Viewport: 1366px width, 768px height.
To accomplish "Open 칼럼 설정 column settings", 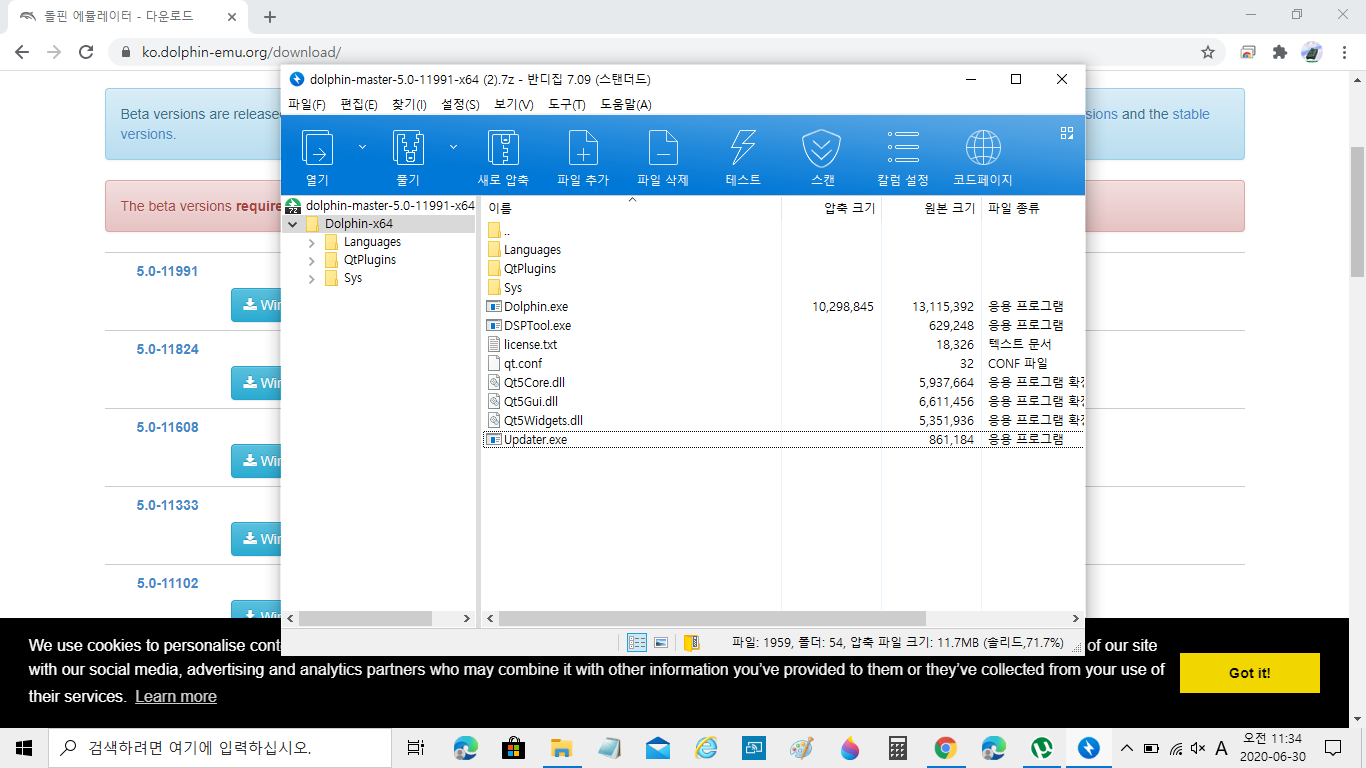I will coord(903,157).
